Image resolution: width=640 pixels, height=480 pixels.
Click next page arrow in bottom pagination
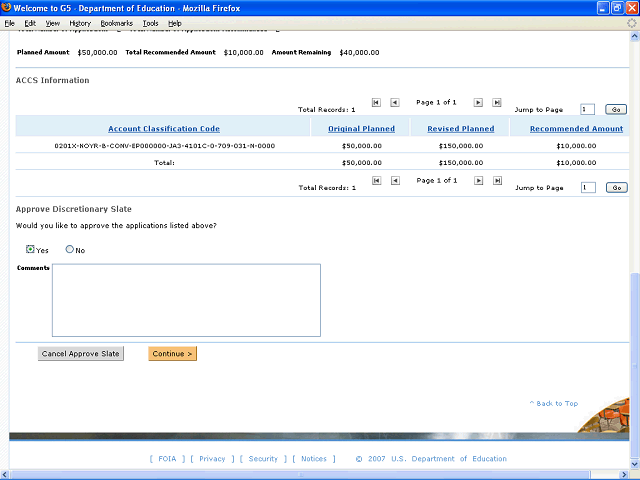tap(478, 180)
